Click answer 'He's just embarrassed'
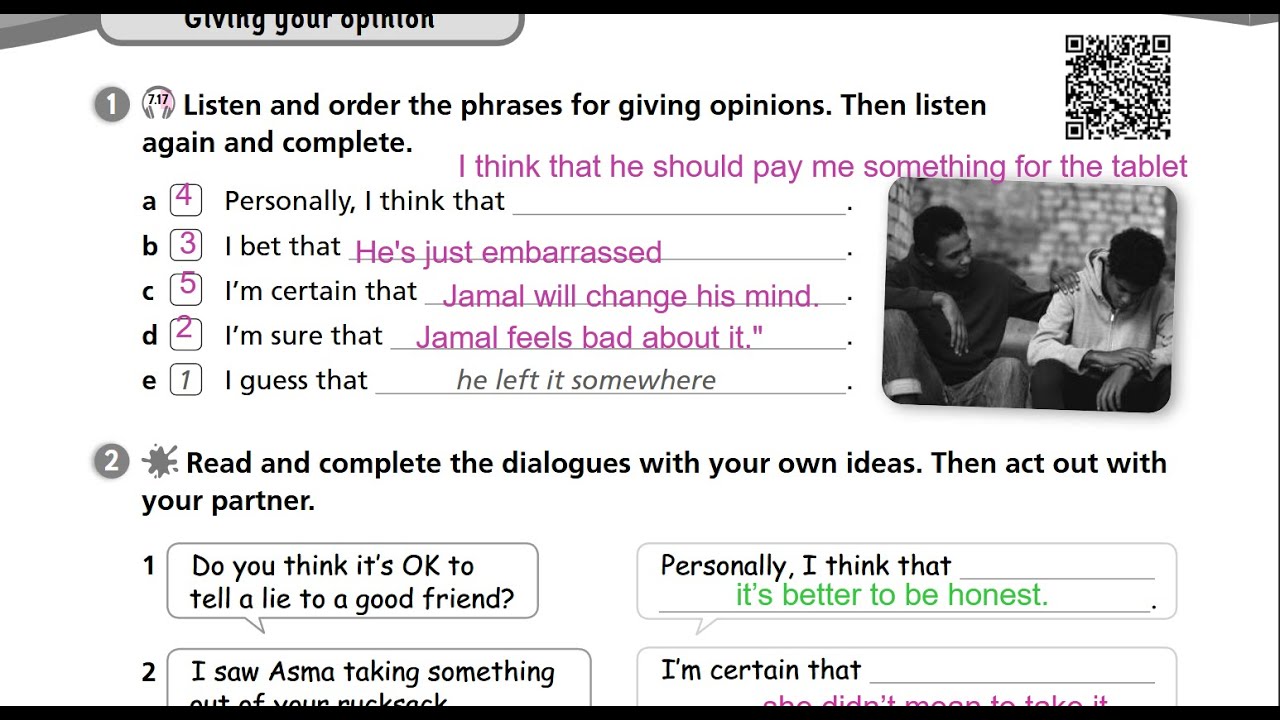The height and width of the screenshot is (720, 1280). pyautogui.click(x=509, y=252)
